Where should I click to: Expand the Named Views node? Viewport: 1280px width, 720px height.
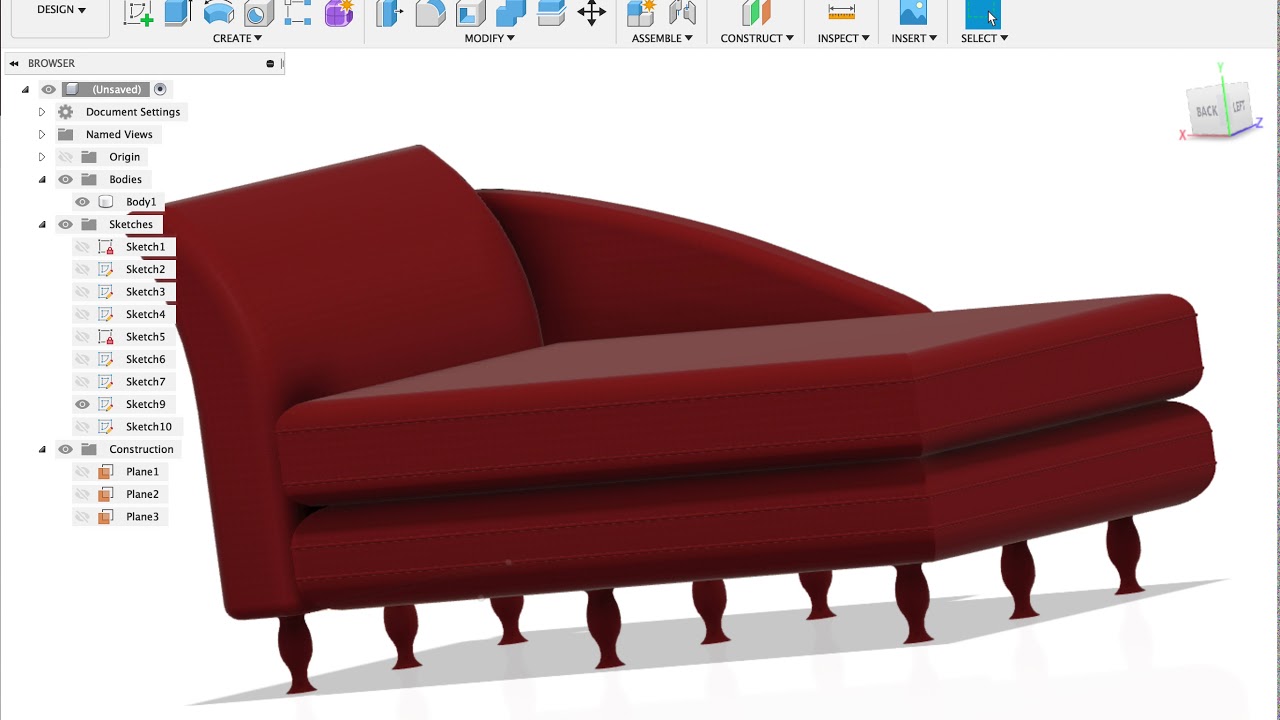click(x=42, y=135)
